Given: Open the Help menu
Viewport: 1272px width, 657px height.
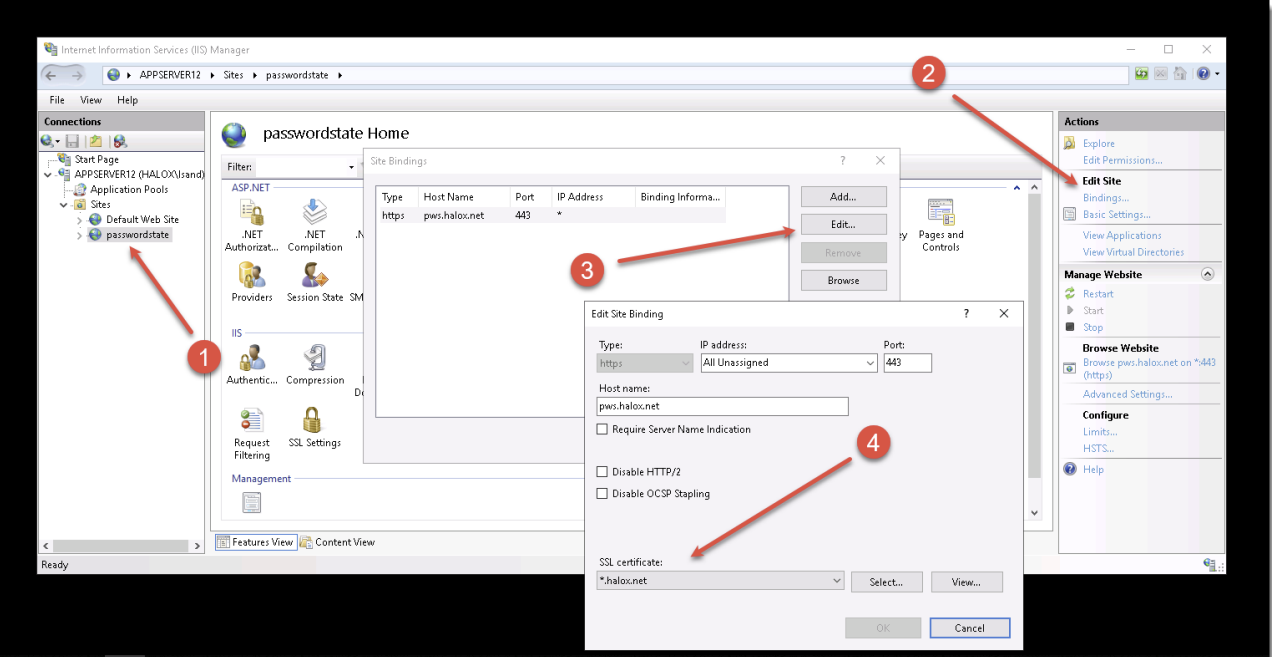Looking at the screenshot, I should 127,100.
